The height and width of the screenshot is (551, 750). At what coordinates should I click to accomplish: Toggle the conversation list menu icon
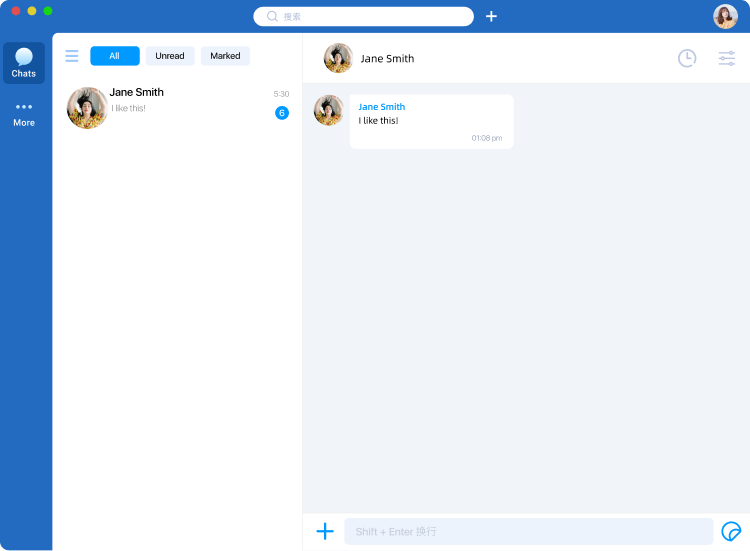[72, 56]
